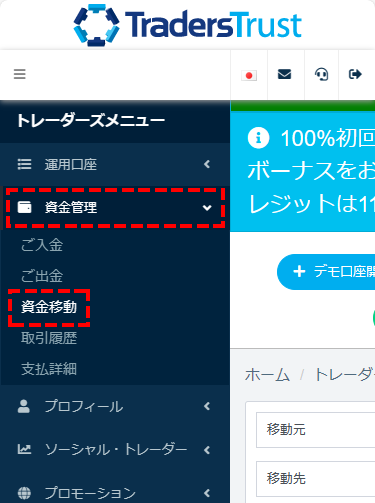Viewport: 375px width, 503px height.
Task: Click the トレーダー breadcrumb link
Action: point(344,375)
